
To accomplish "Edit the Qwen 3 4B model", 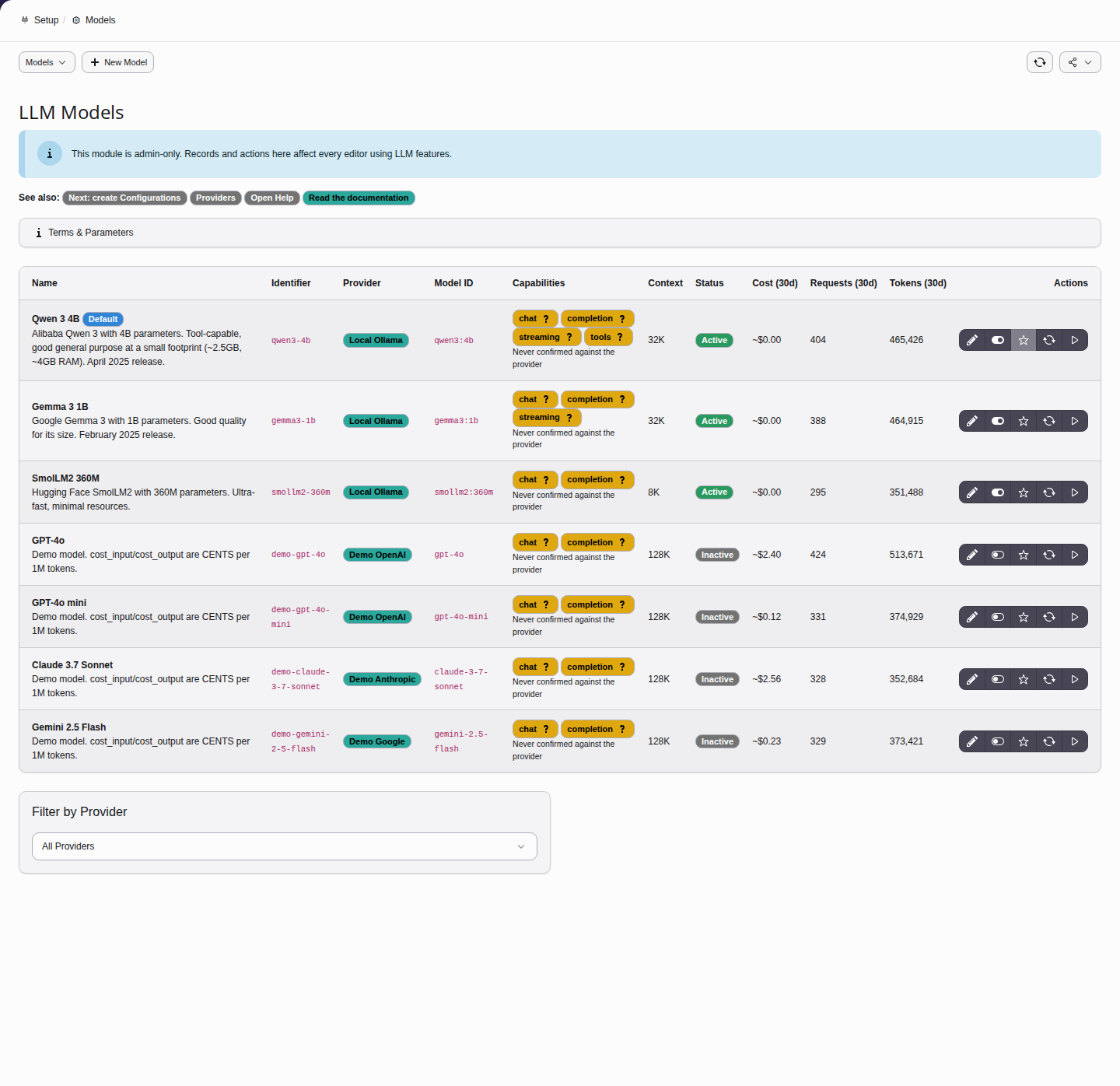I will pos(972,340).
